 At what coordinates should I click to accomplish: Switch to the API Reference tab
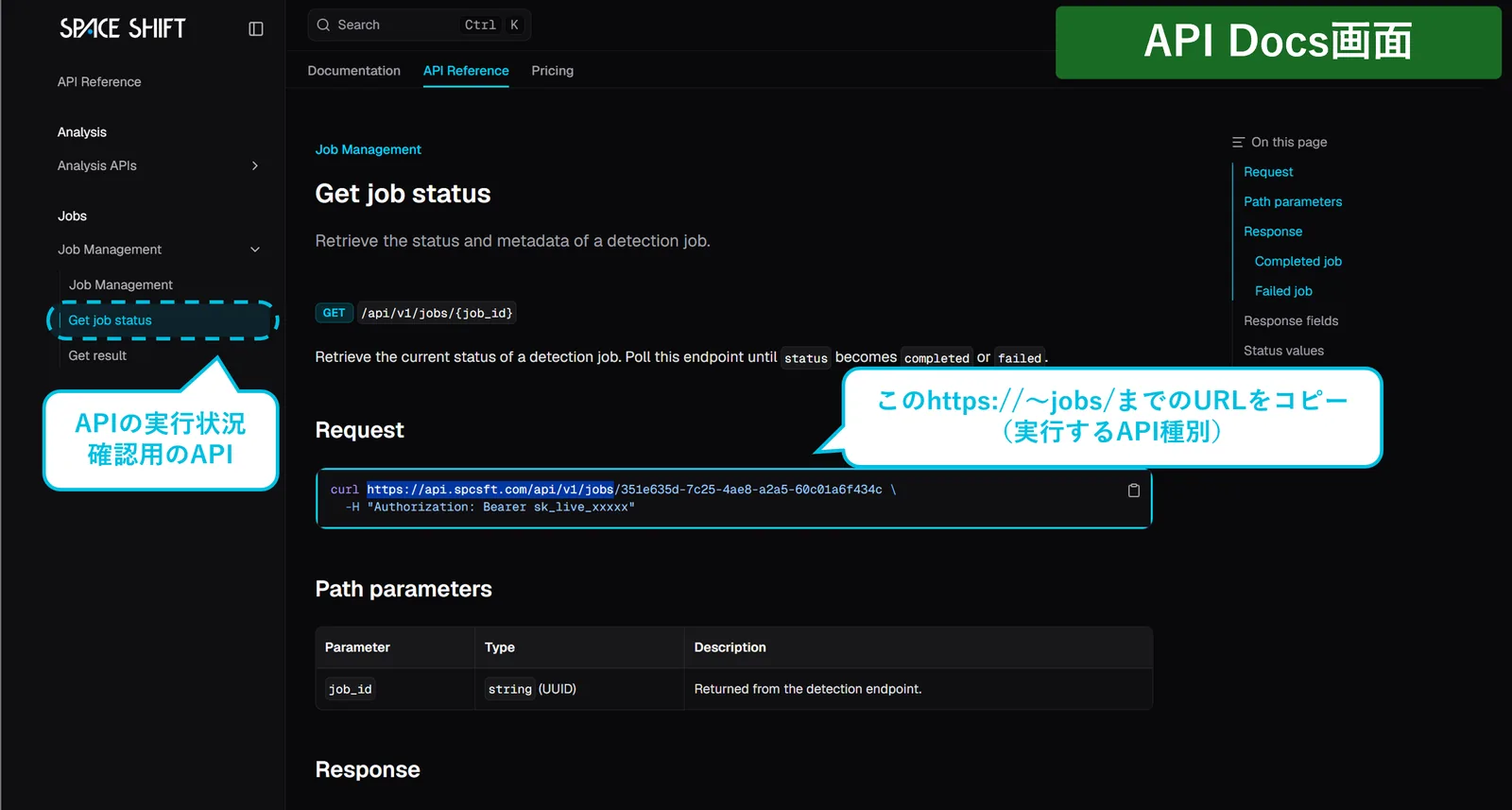coord(466,71)
